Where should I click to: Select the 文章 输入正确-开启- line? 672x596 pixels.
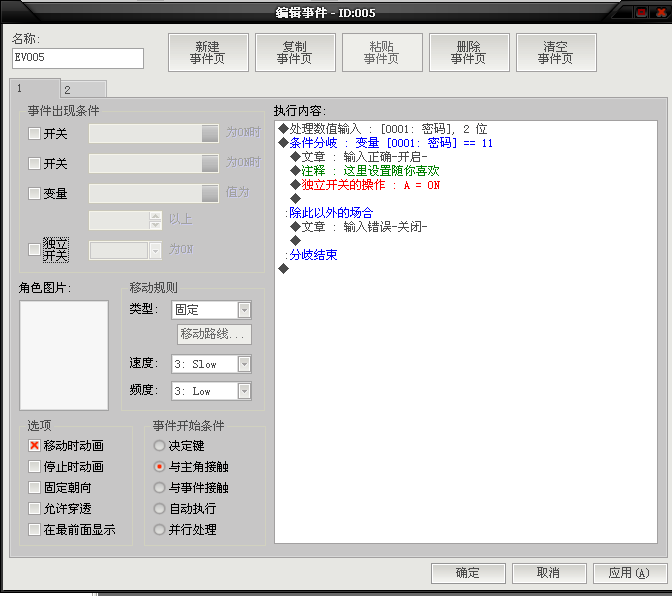(x=359, y=157)
